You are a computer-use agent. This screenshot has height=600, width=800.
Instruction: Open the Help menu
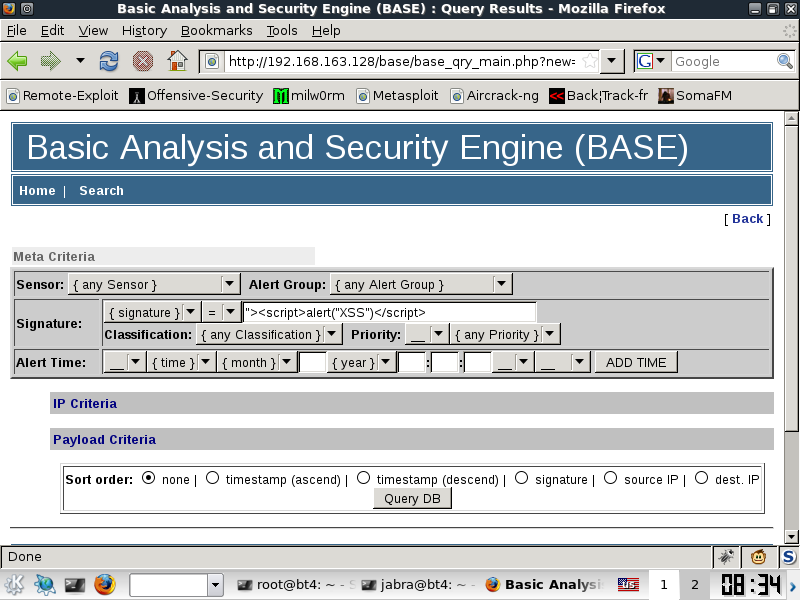click(326, 31)
